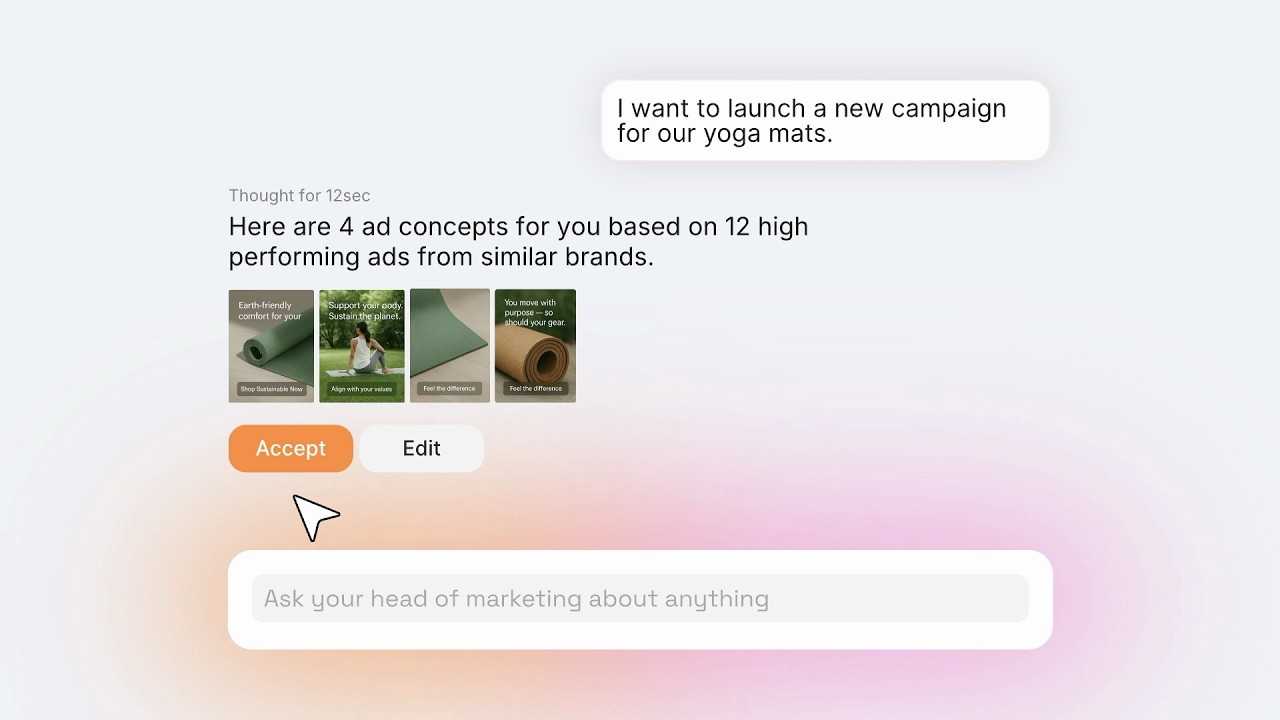Click 'Earth-friendly comfort' headline on first ad
Image resolution: width=1280 pixels, height=720 pixels.
[270, 310]
